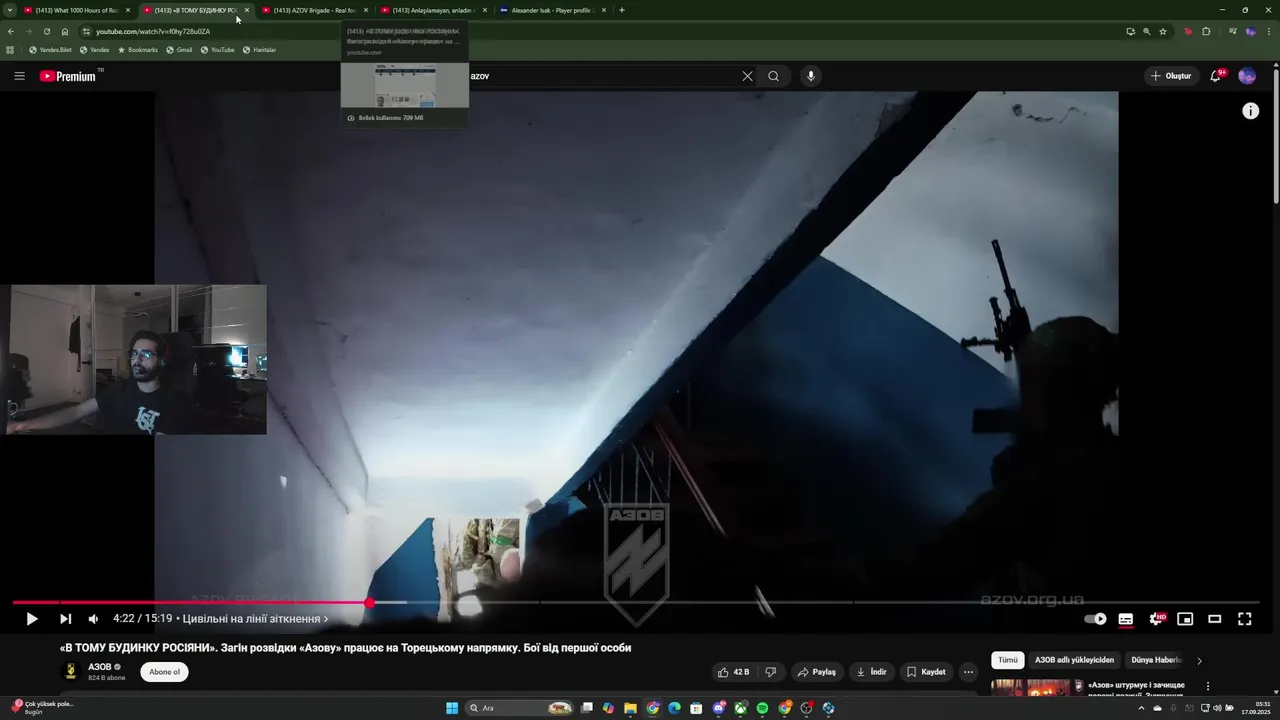Image resolution: width=1280 pixels, height=720 pixels.
Task: Save video with Kaydet button
Action: click(x=926, y=672)
